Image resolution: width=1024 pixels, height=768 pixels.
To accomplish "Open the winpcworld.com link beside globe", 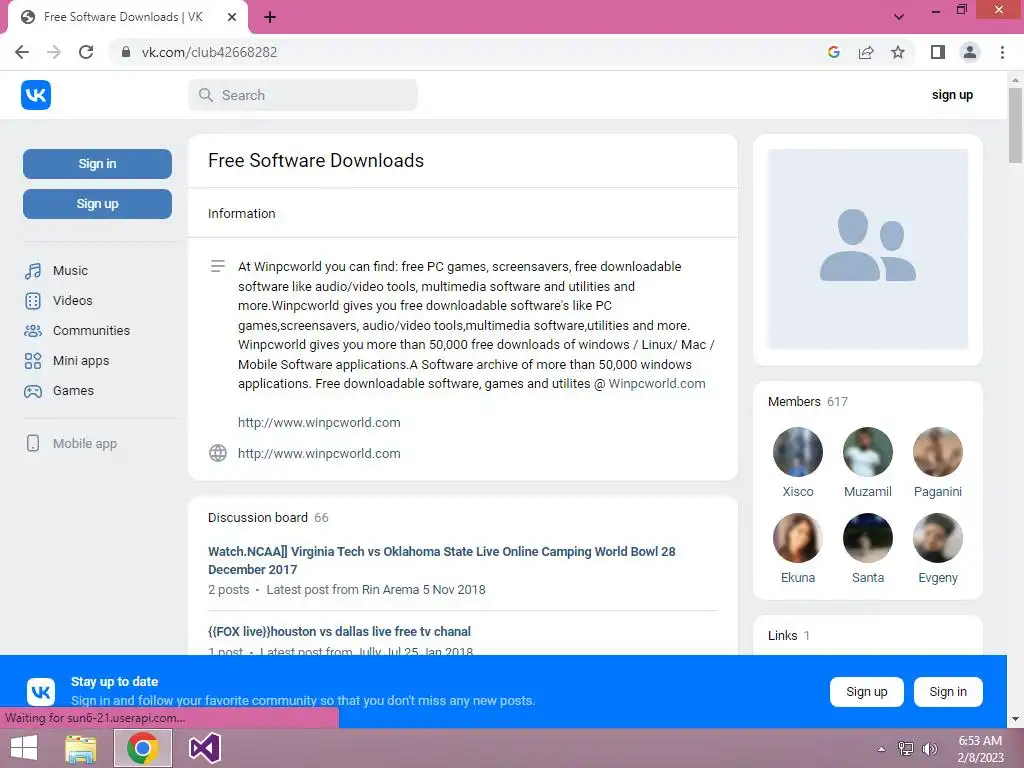I will pyautogui.click(x=319, y=453).
